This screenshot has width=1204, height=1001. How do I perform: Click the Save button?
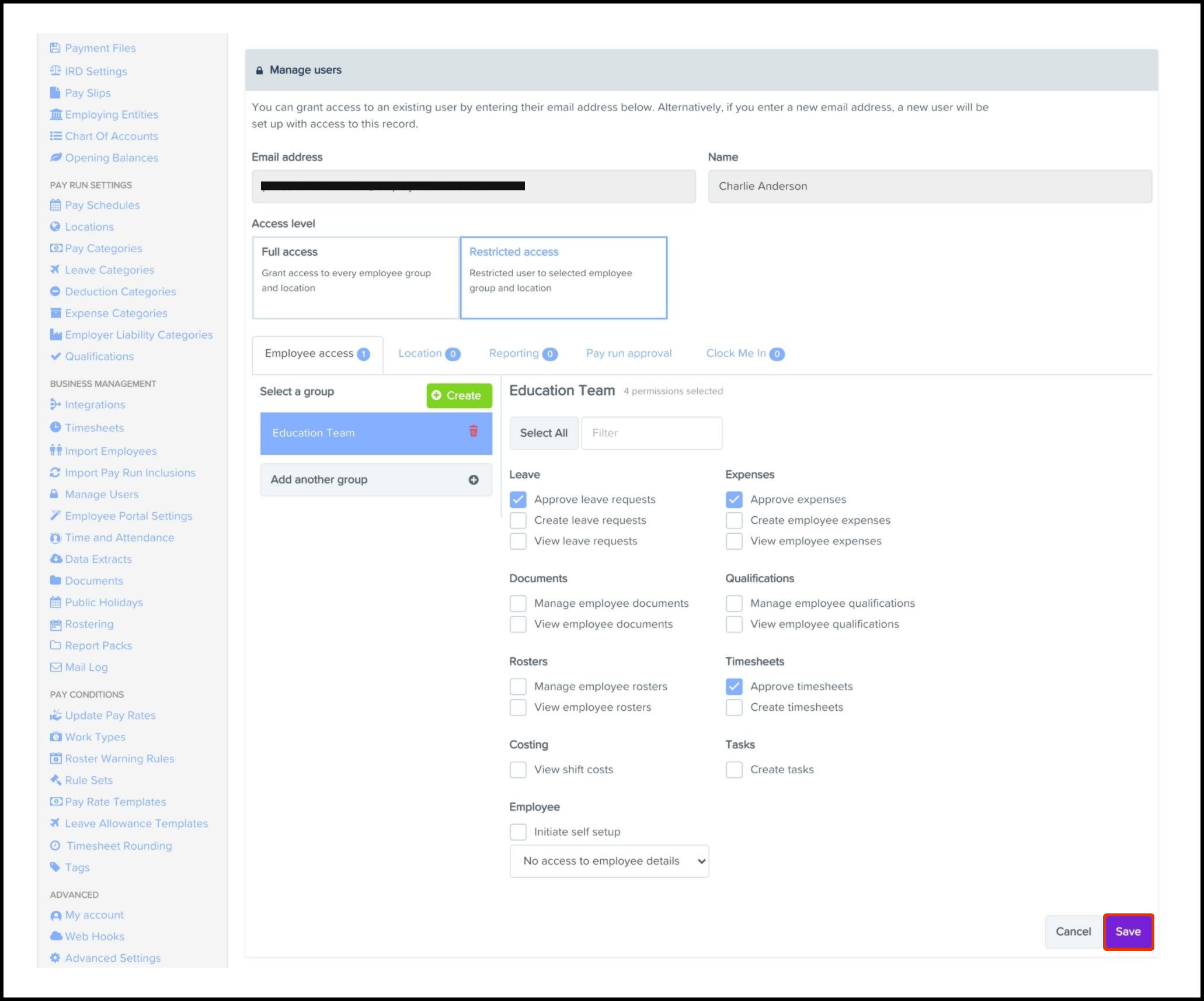click(x=1128, y=932)
